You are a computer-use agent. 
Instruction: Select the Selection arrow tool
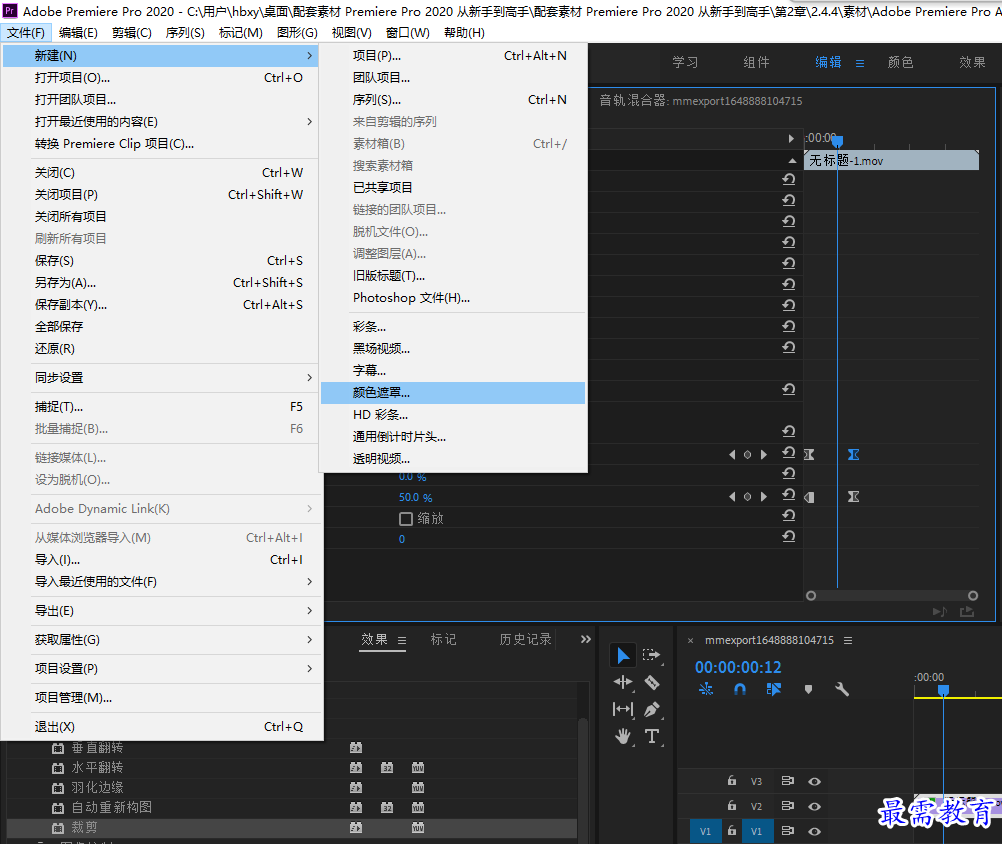pyautogui.click(x=622, y=656)
